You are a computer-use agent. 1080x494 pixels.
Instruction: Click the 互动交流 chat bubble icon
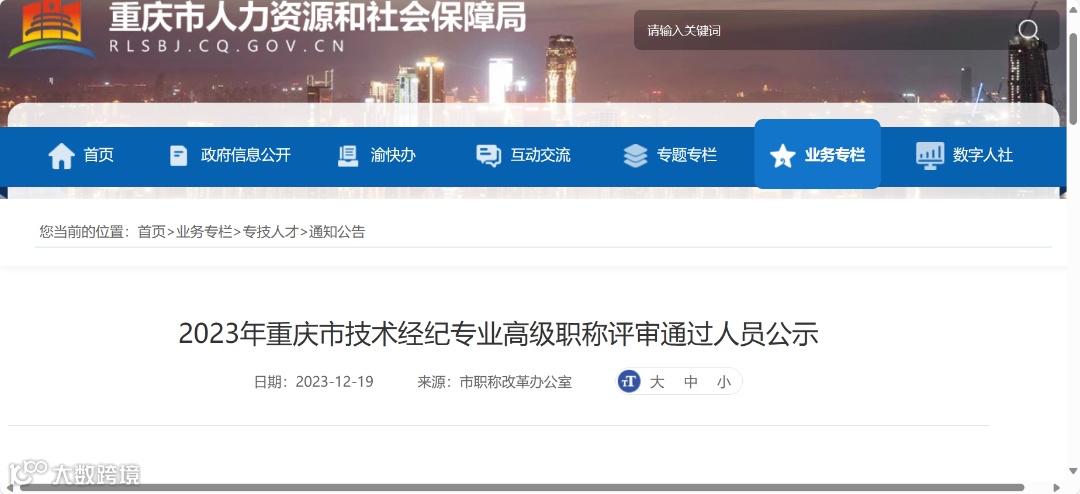(488, 156)
